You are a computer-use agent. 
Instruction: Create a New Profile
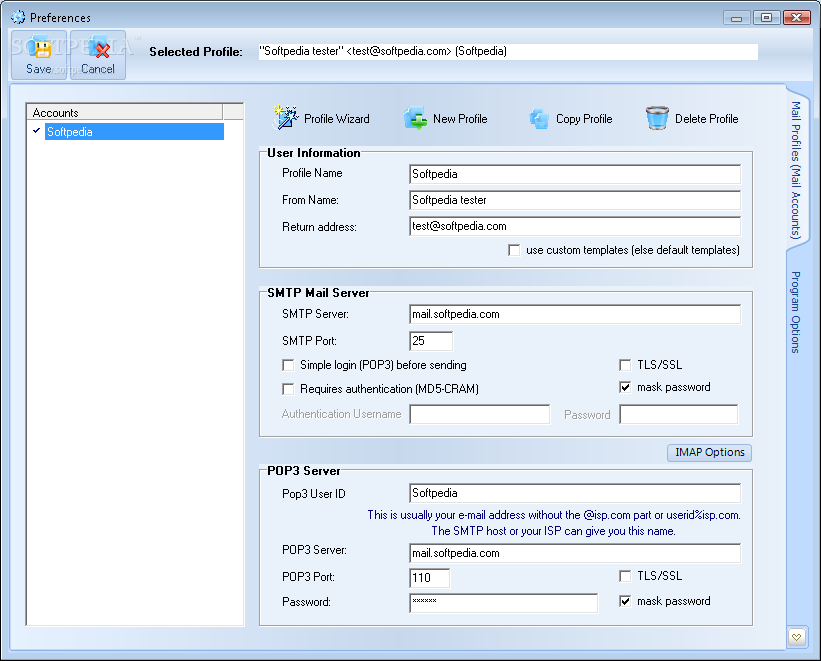[445, 118]
